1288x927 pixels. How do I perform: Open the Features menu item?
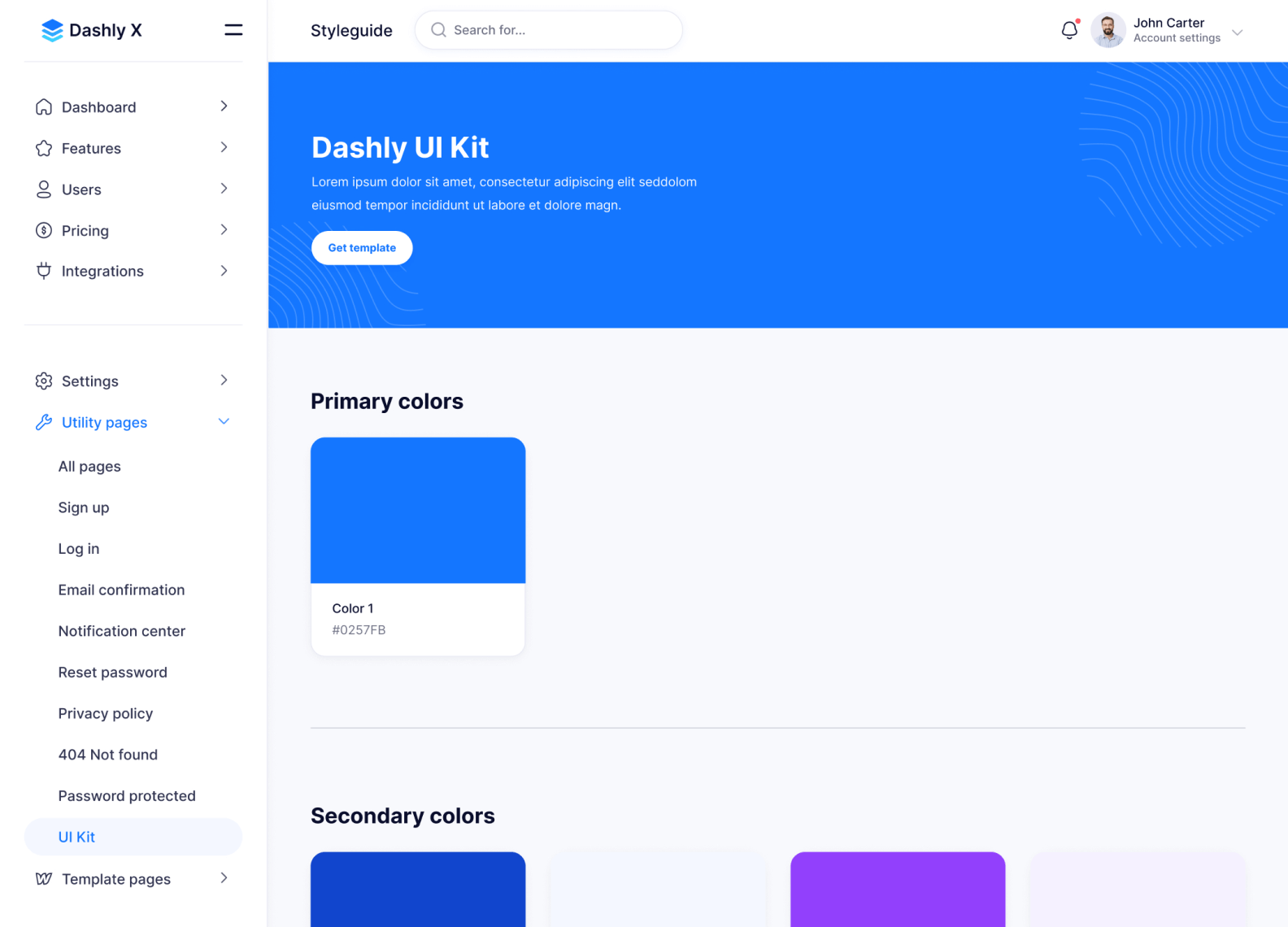pos(133,148)
